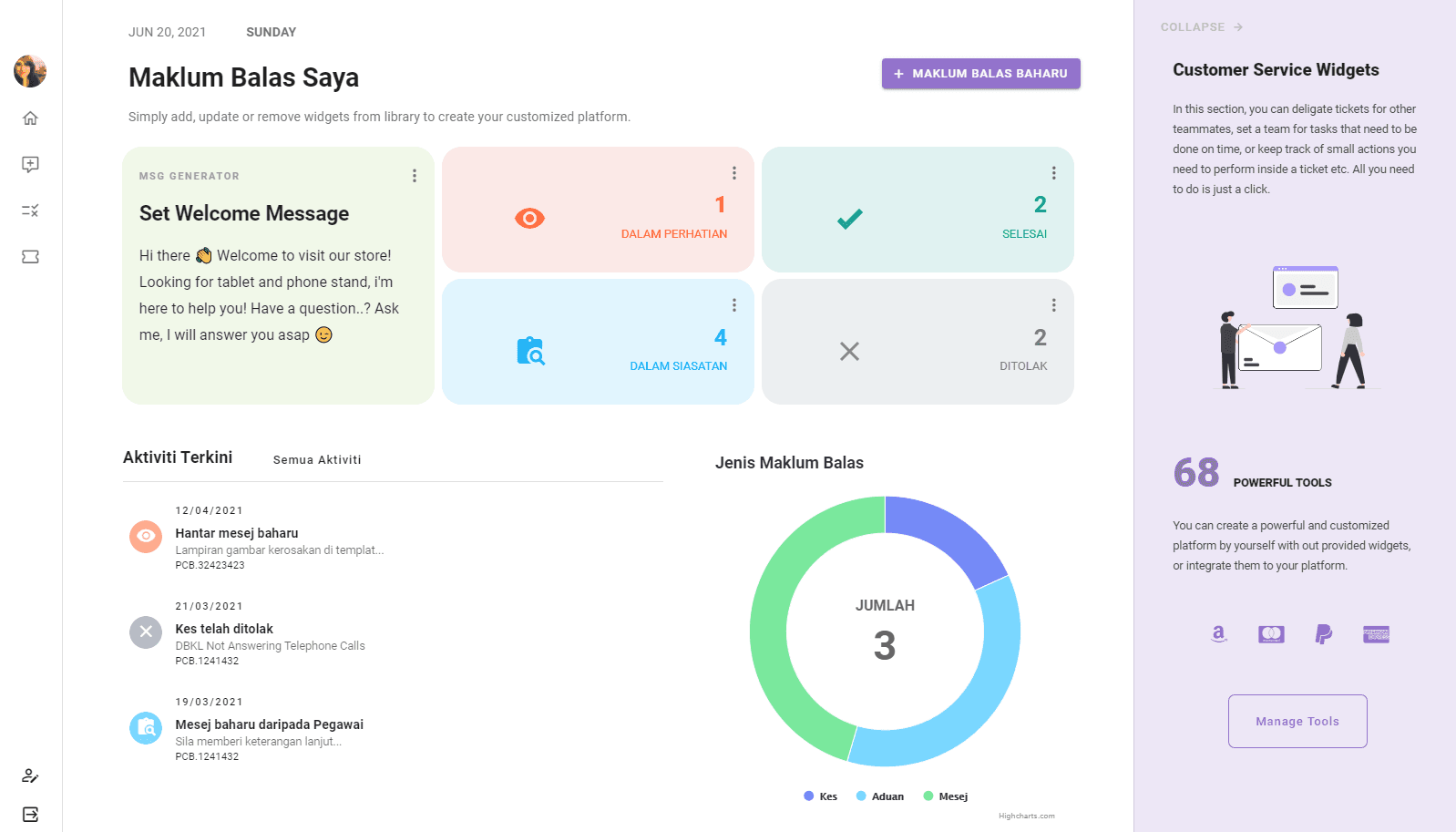Open the Ditolak card three-dot menu
1456x832 pixels.
[1054, 305]
